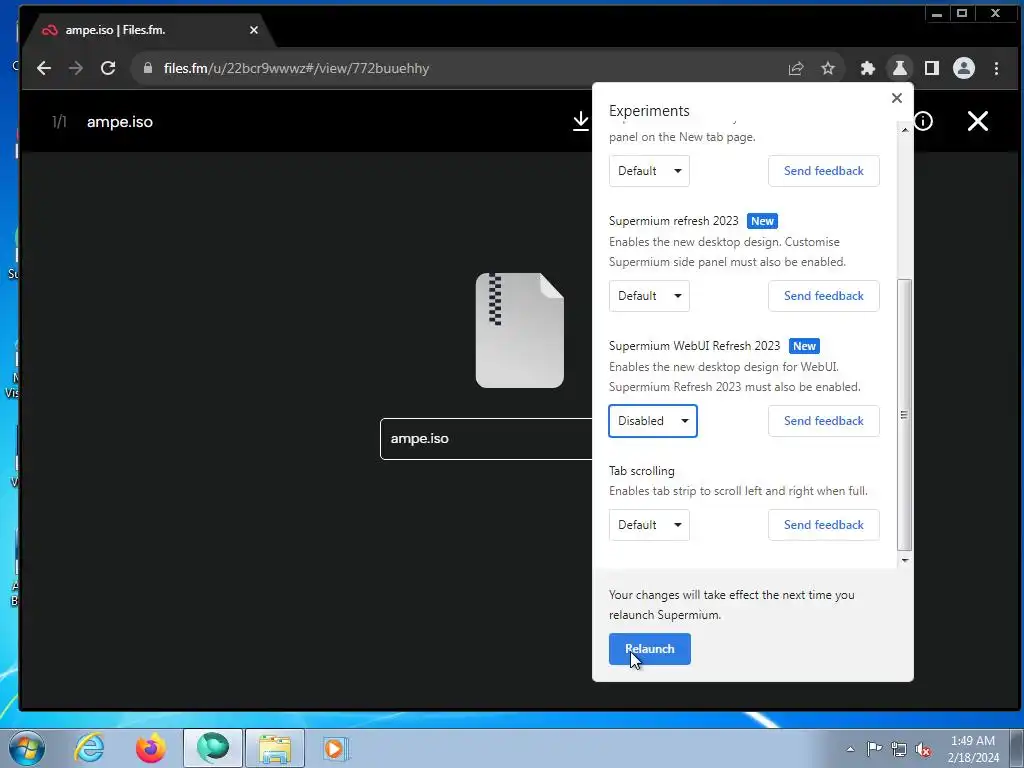Open Windows Explorer from the taskbar
This screenshot has width=1024, height=768.
(x=275, y=748)
